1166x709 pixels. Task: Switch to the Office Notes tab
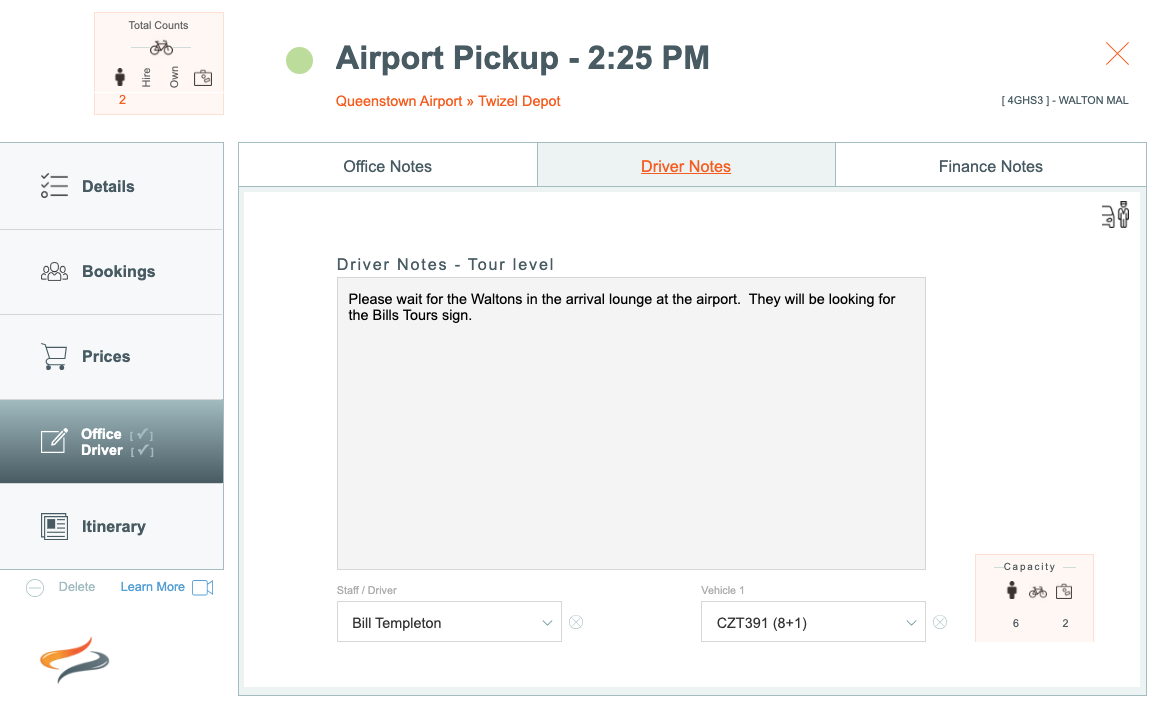click(387, 165)
